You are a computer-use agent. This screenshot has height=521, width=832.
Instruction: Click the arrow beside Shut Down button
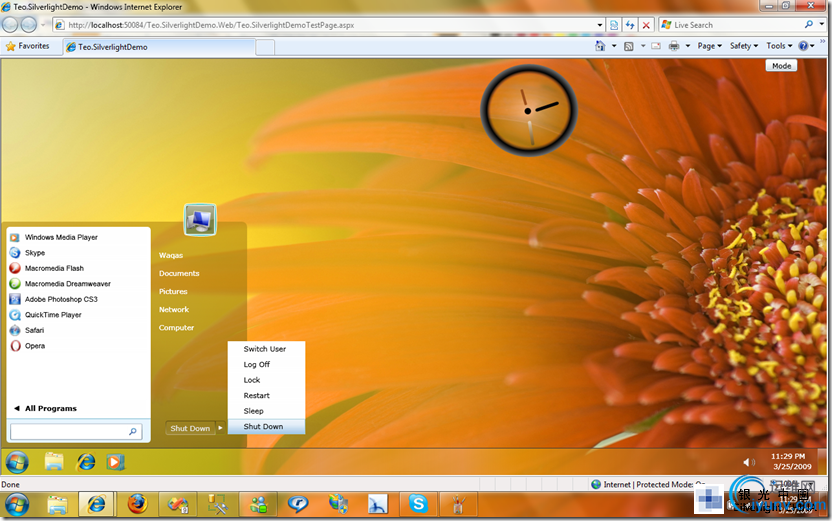(220, 428)
